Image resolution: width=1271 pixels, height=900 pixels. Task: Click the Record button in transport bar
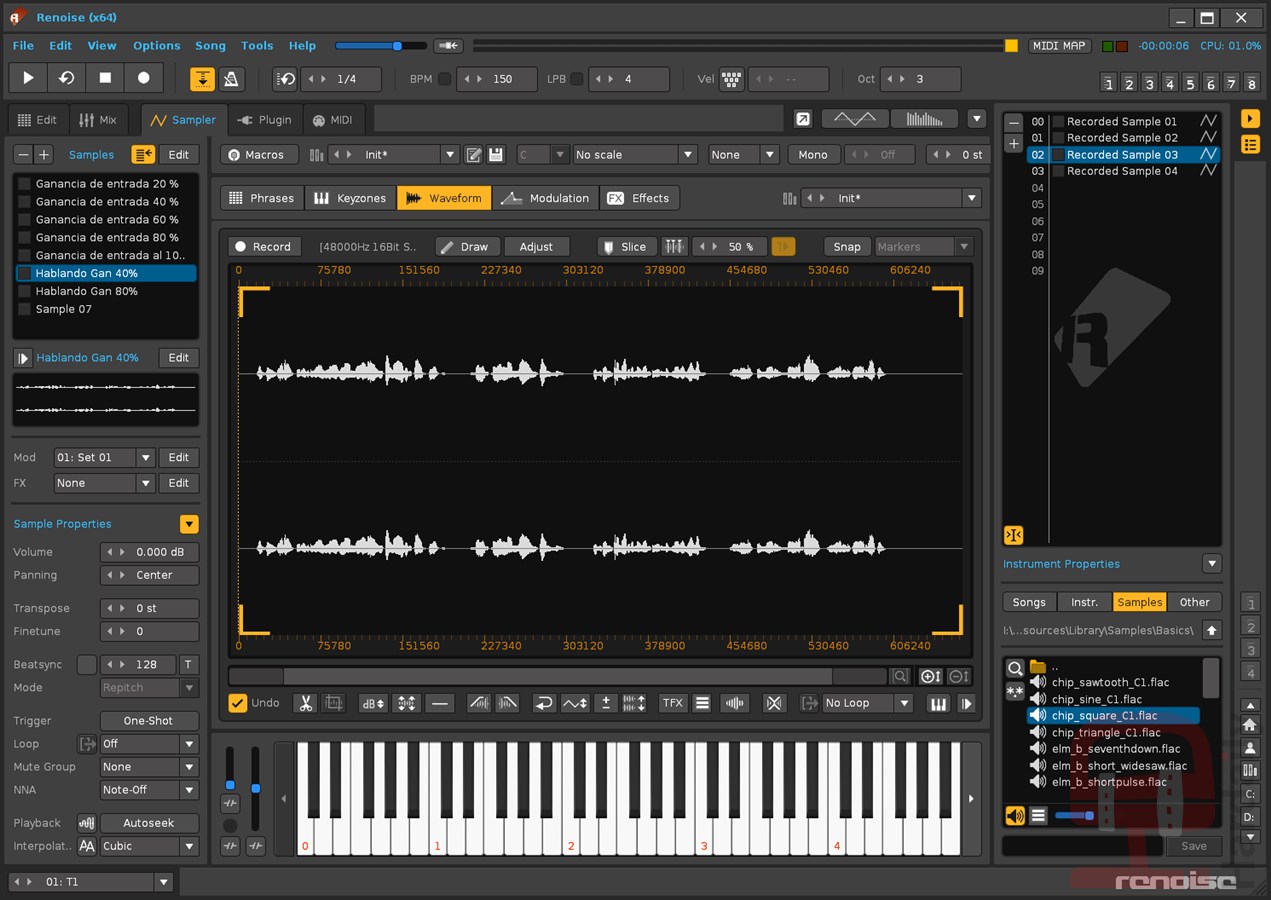143,78
